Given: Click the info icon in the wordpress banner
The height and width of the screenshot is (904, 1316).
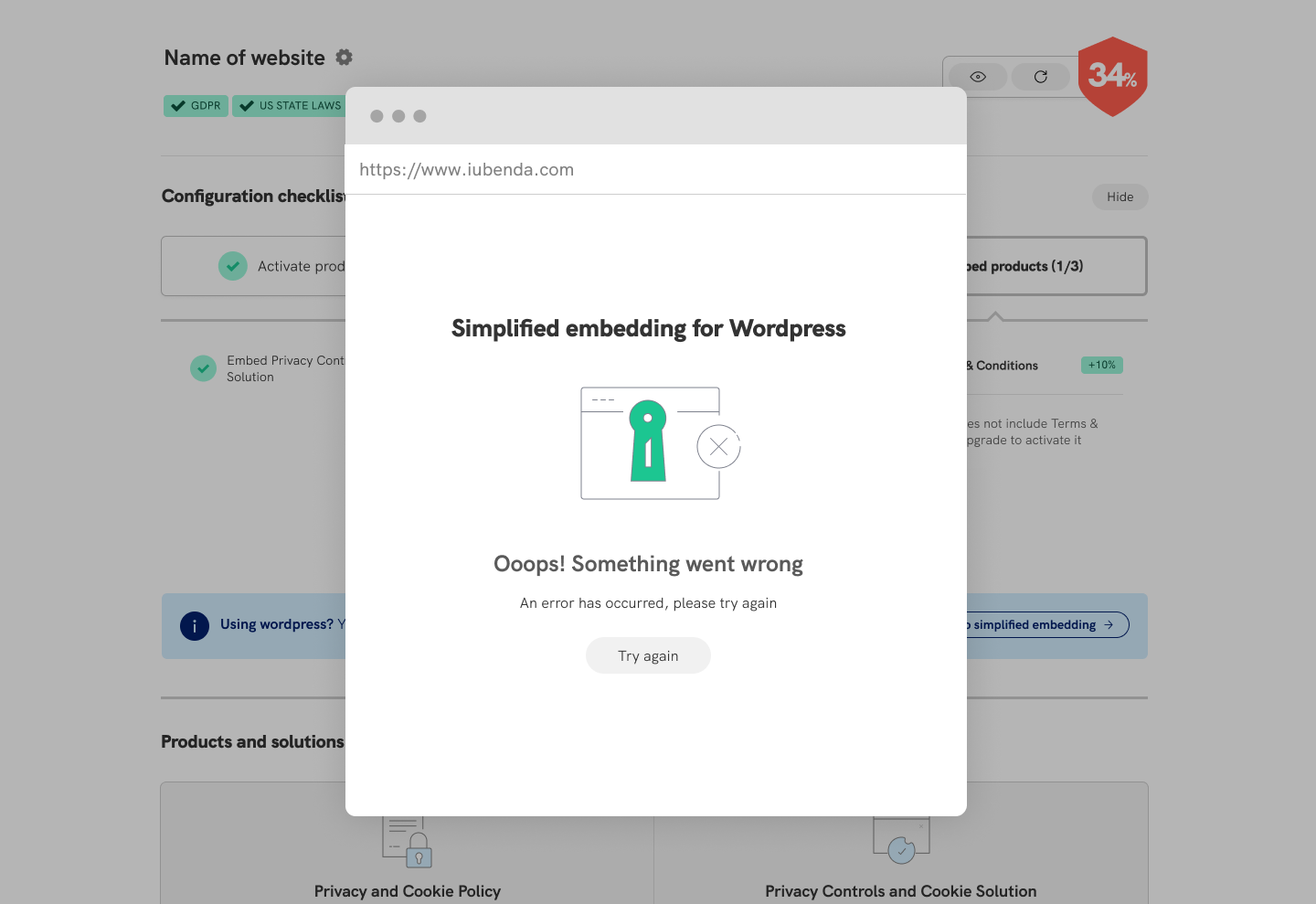Looking at the screenshot, I should coord(195,626).
